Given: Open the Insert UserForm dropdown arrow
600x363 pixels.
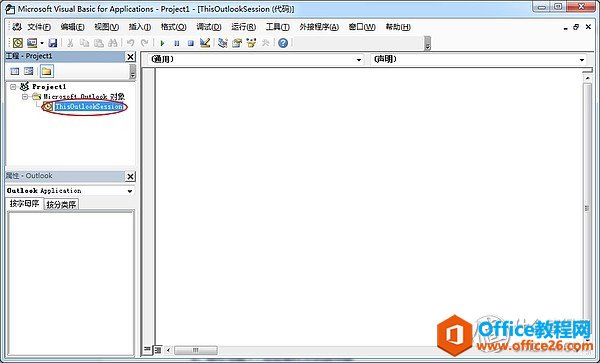Looking at the screenshot, I should 42,43.
